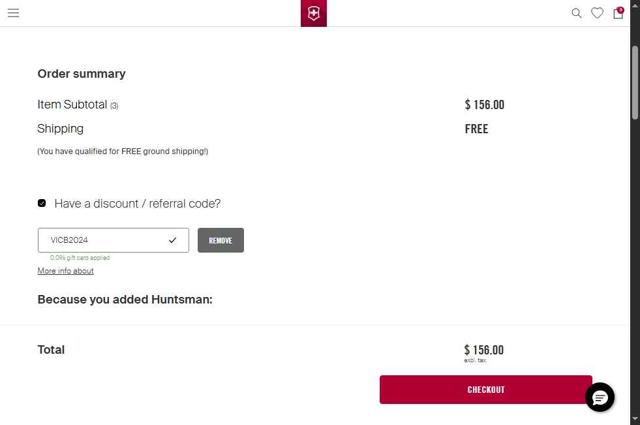
Task: Open the wishlist heart icon
Action: pyautogui.click(x=597, y=13)
